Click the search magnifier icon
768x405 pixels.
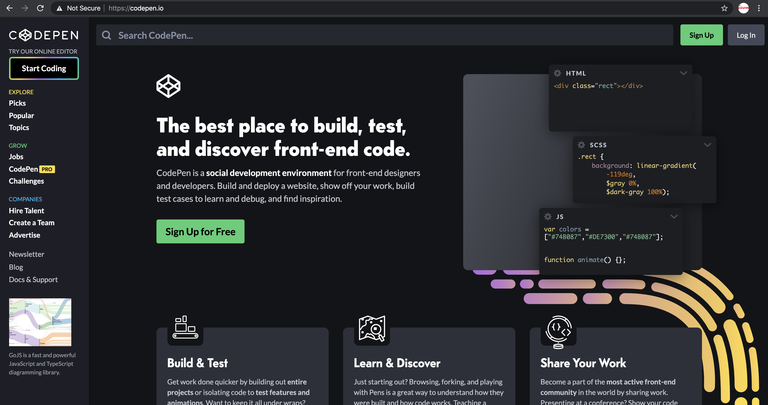click(106, 35)
